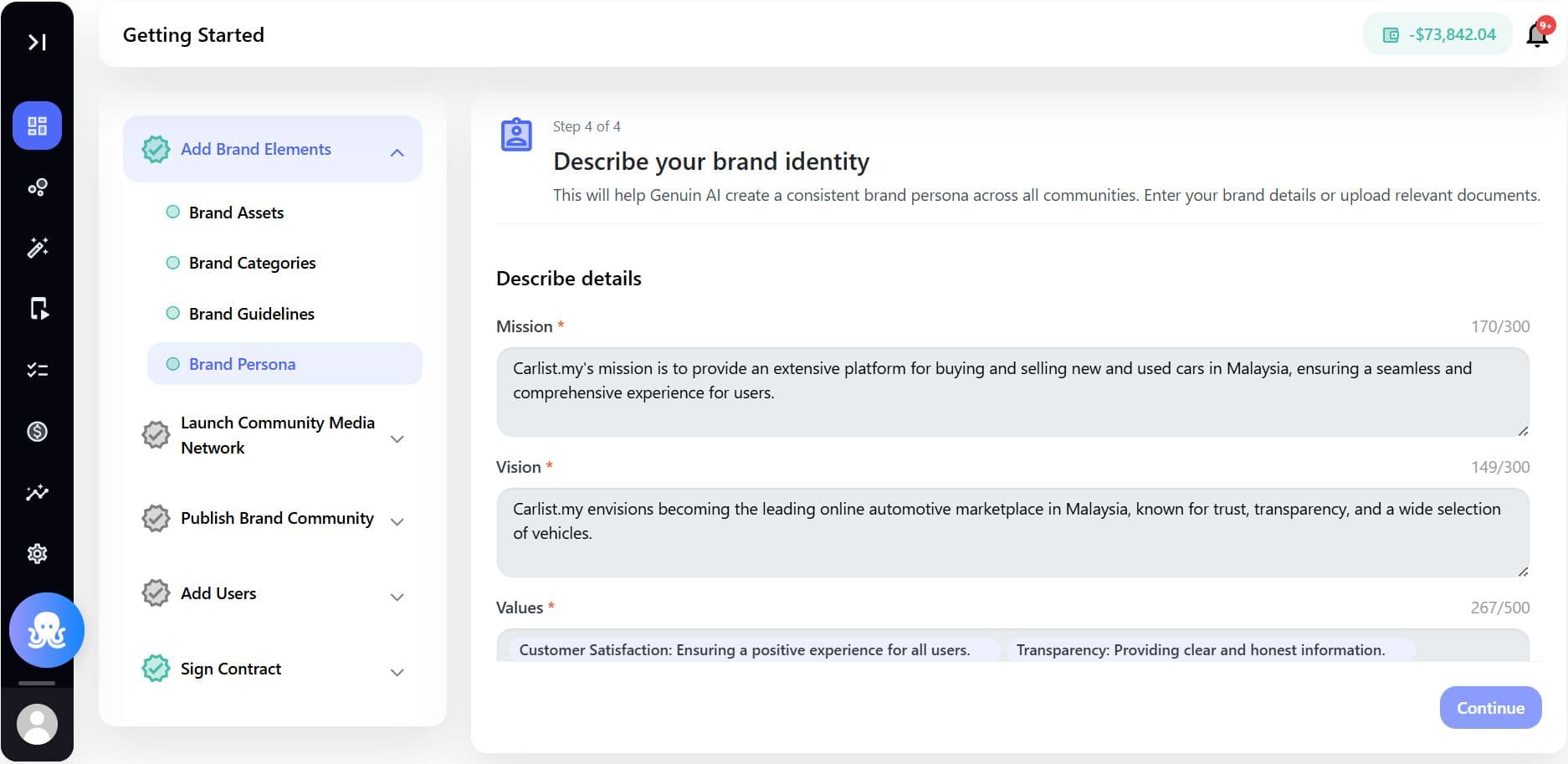Image resolution: width=1568 pixels, height=764 pixels.
Task: Click the Brand Assets status circle
Action: pos(173,212)
